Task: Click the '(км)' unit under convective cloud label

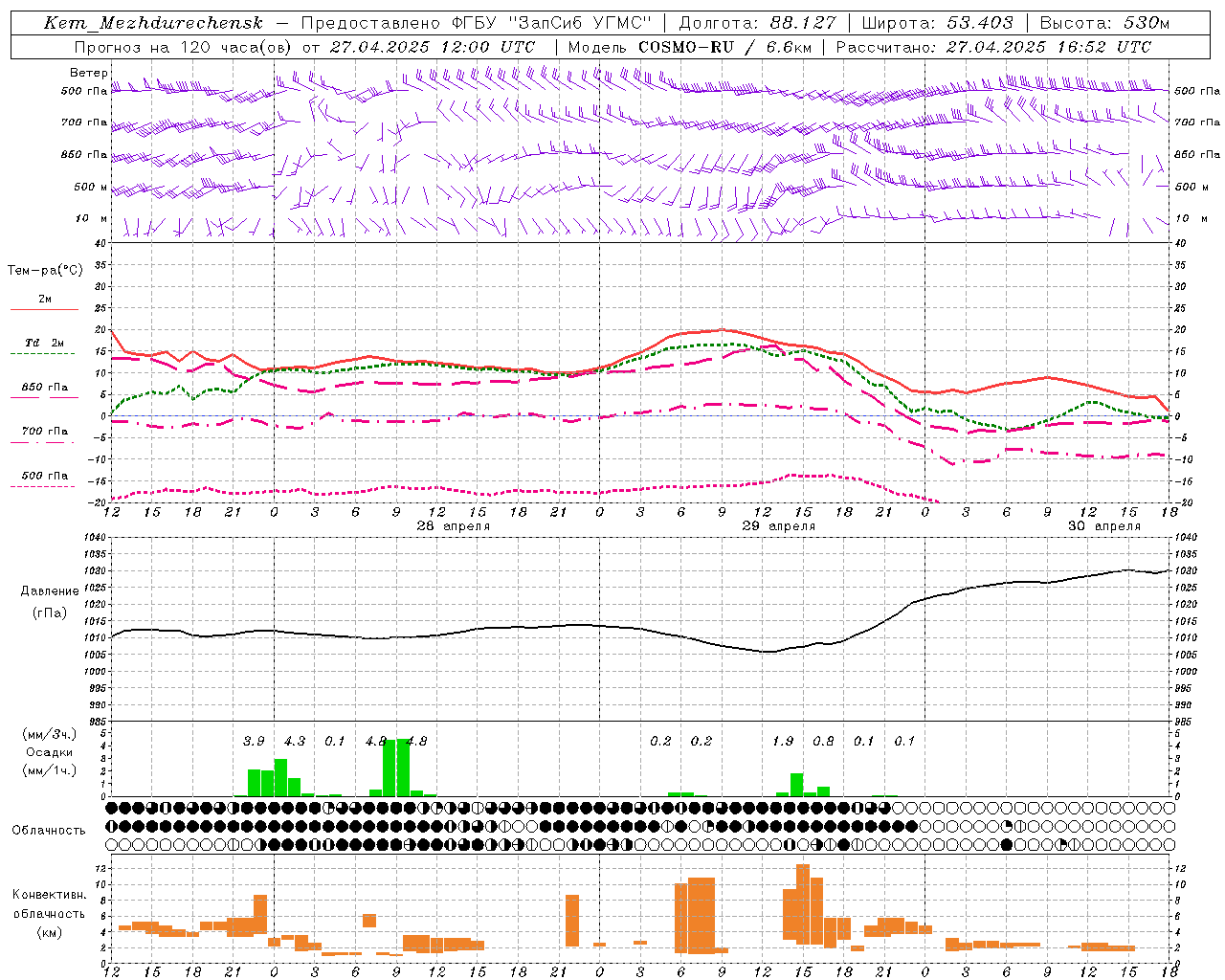Action: [49, 931]
